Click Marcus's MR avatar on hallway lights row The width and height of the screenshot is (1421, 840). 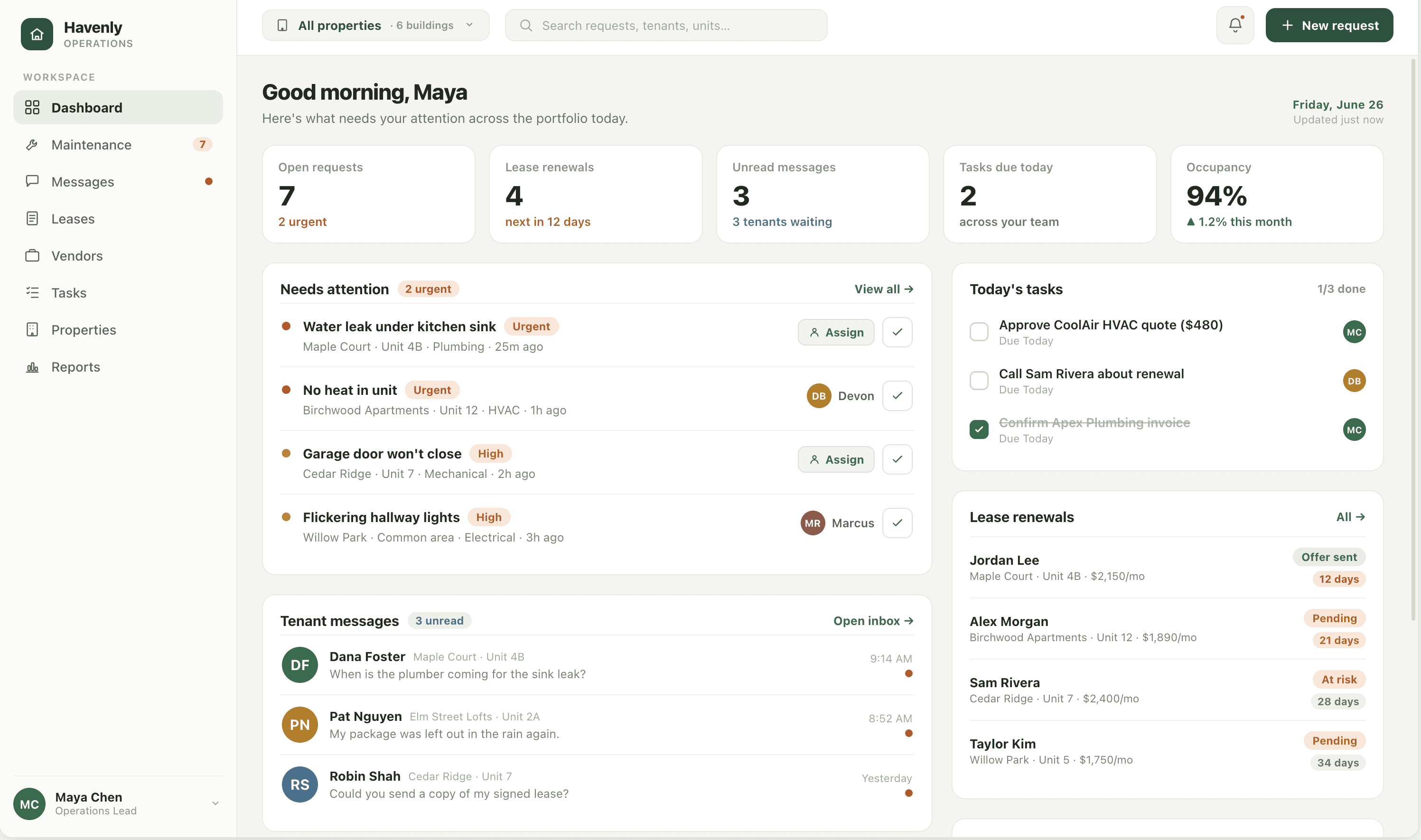[812, 523]
